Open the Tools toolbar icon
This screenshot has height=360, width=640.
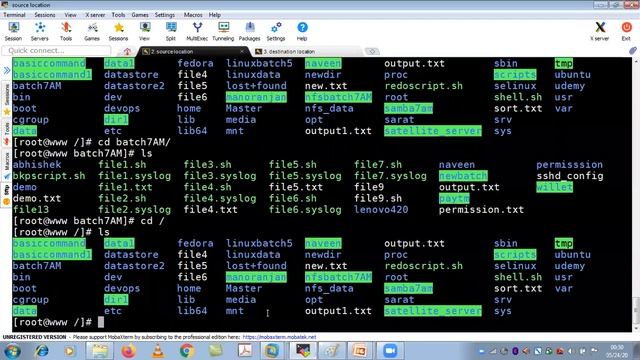66,31
